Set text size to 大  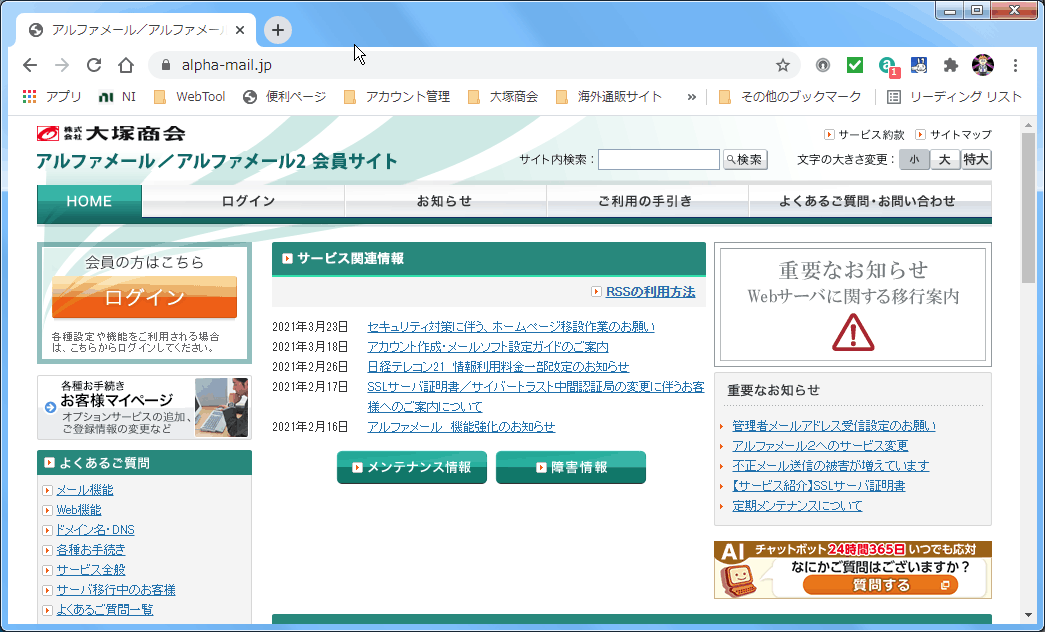tap(945, 159)
